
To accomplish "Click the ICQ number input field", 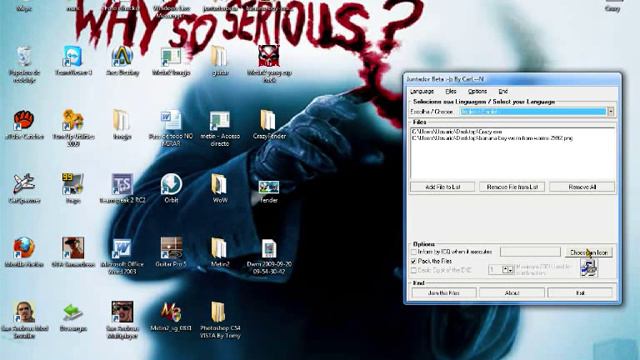I will (x=530, y=252).
